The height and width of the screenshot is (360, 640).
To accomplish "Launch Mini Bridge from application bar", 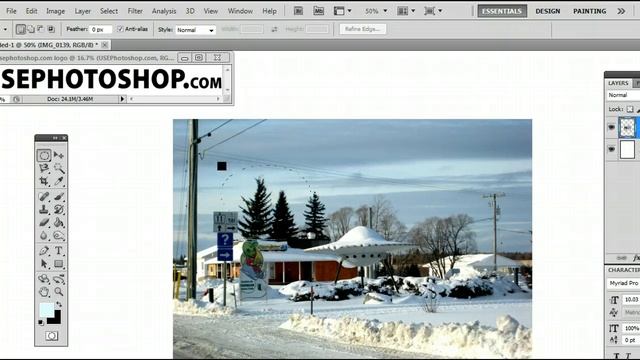I will click(319, 11).
